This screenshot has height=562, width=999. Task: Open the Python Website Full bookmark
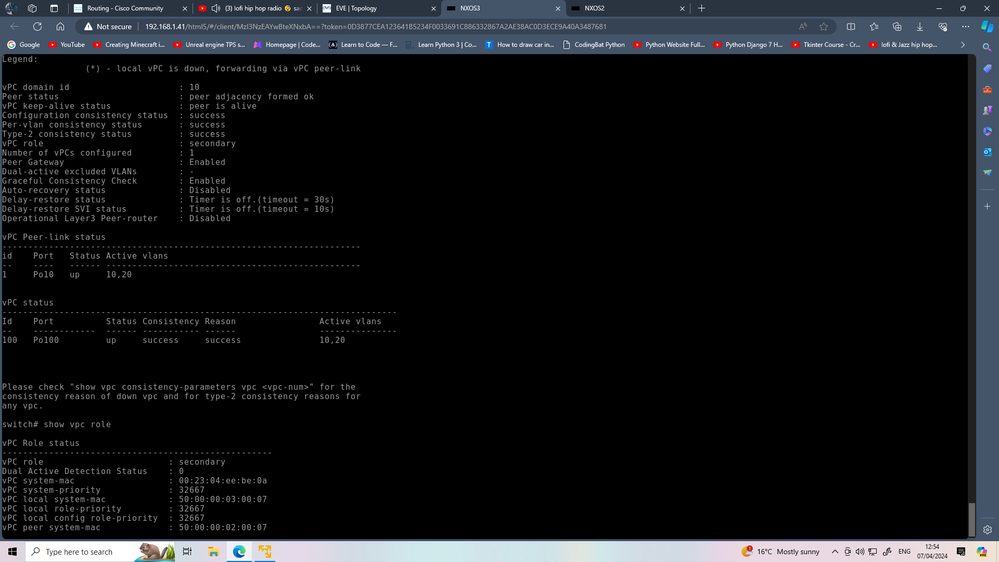coord(669,45)
